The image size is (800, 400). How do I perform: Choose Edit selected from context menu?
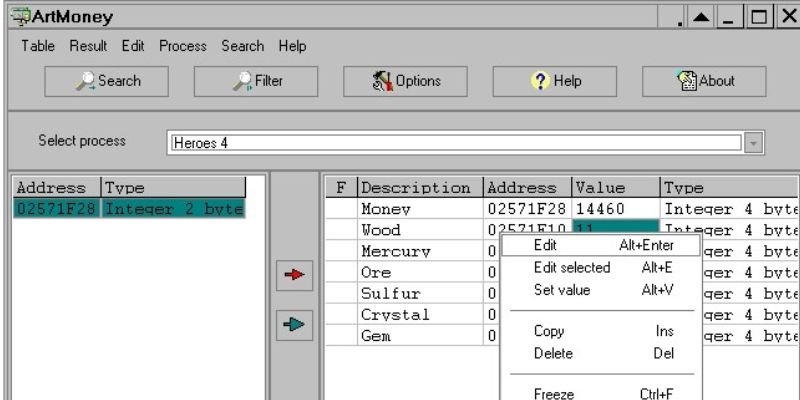click(x=601, y=268)
